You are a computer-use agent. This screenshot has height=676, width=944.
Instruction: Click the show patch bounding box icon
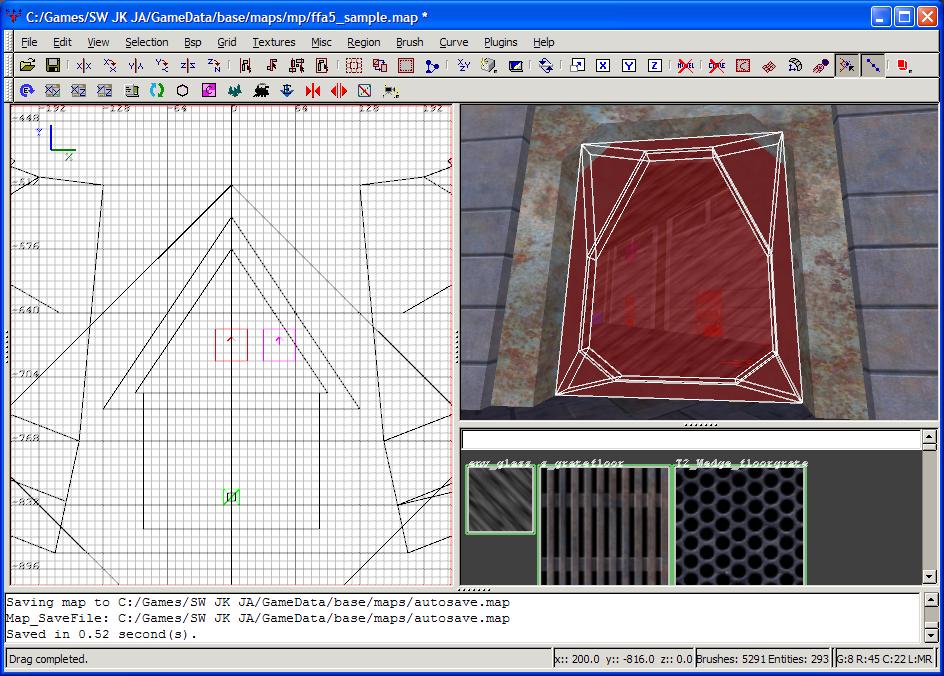click(x=743, y=65)
